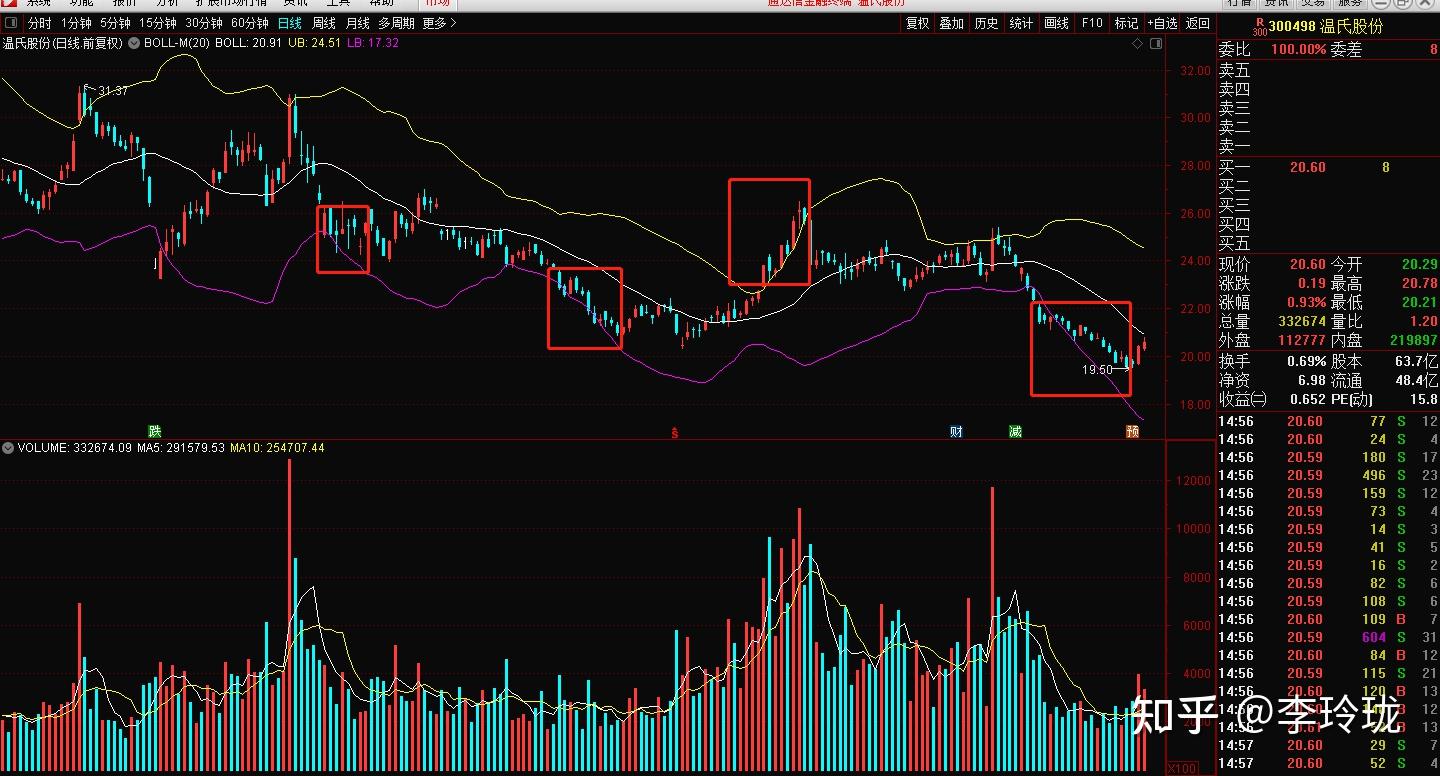
Task: Click the 19.50 low price label on chart
Action: 1097,369
